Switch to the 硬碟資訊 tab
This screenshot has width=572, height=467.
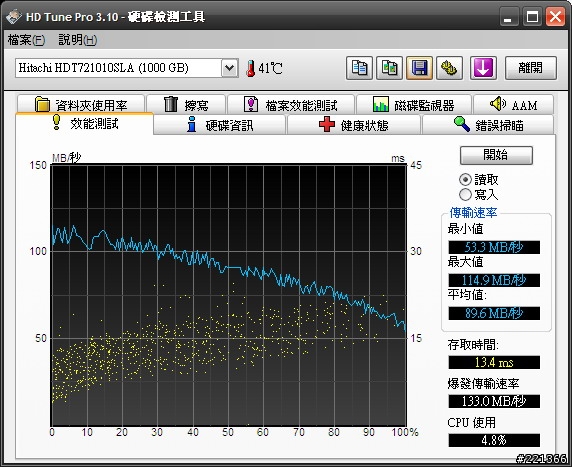coord(220,125)
